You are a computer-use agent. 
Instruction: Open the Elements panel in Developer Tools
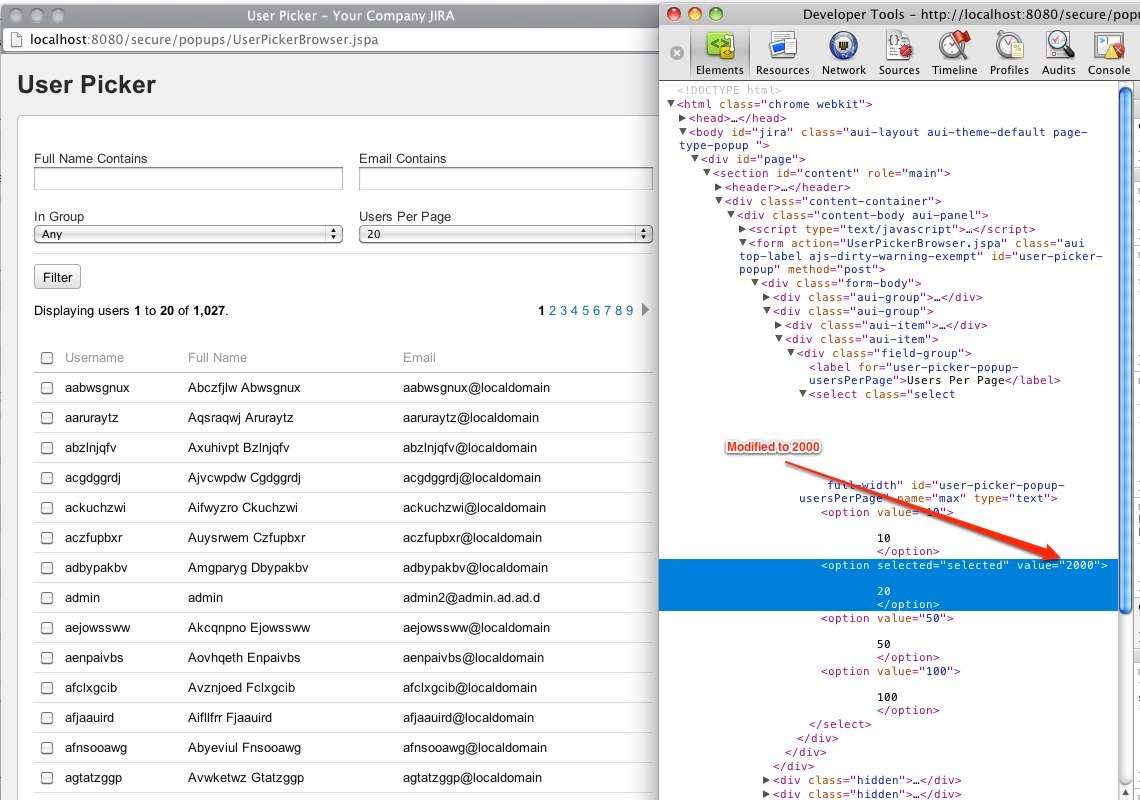point(719,53)
